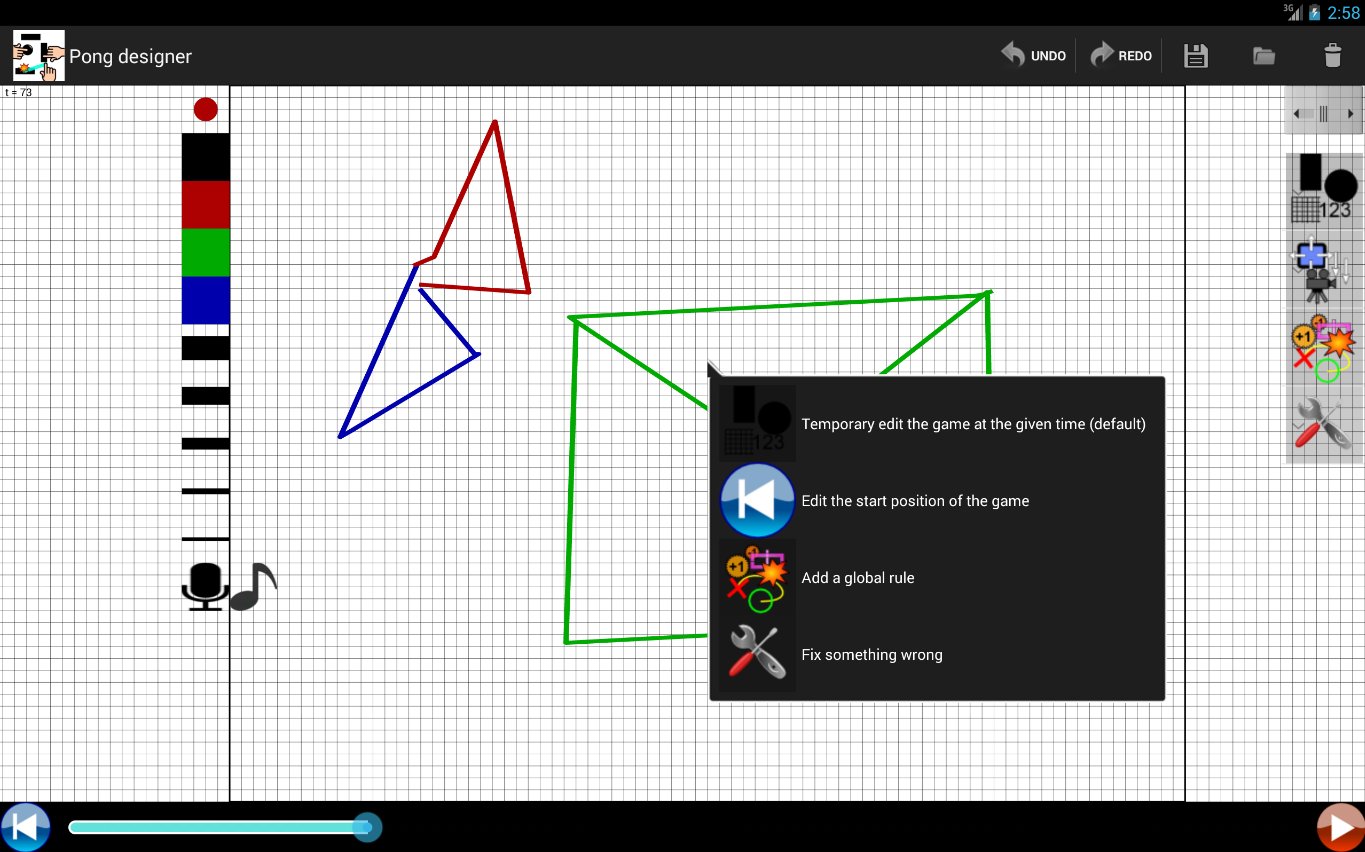Select the red circle drawing tool
This screenshot has width=1365, height=852.
coord(205,109)
